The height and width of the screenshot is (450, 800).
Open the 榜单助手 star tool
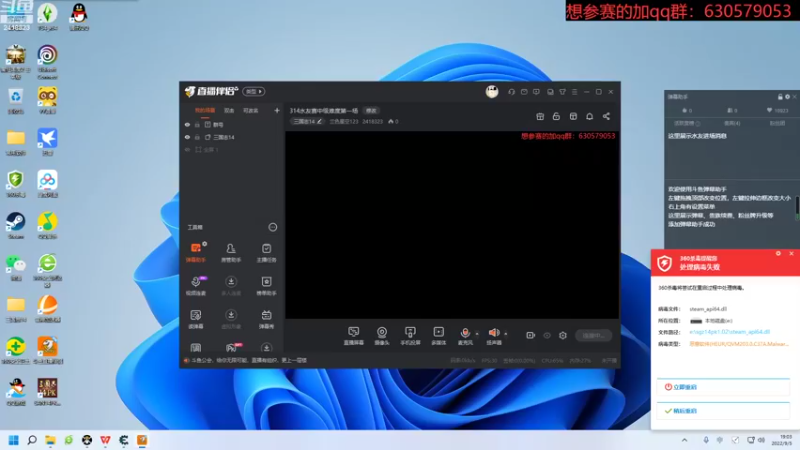coord(266,286)
